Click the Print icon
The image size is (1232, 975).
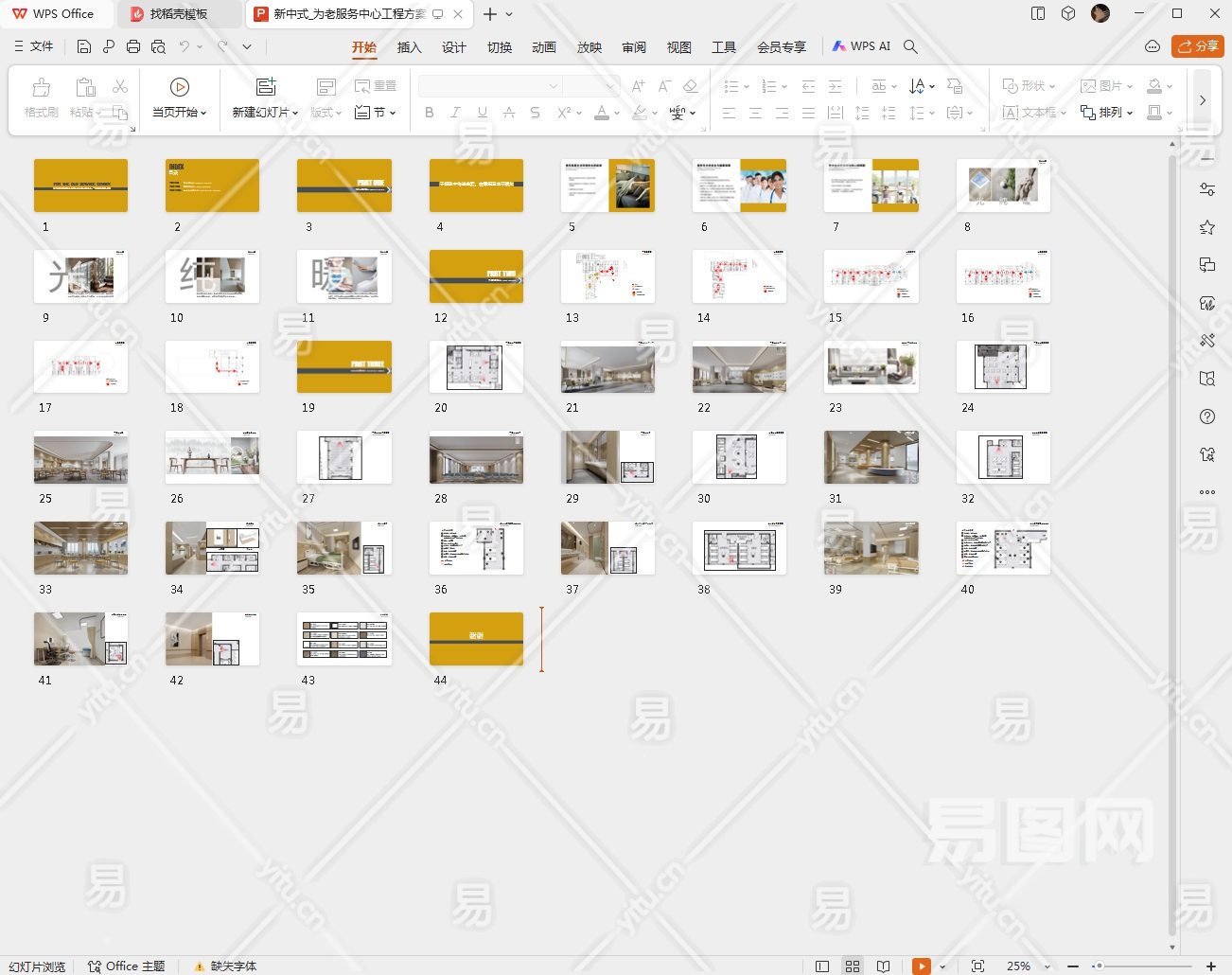(x=133, y=46)
